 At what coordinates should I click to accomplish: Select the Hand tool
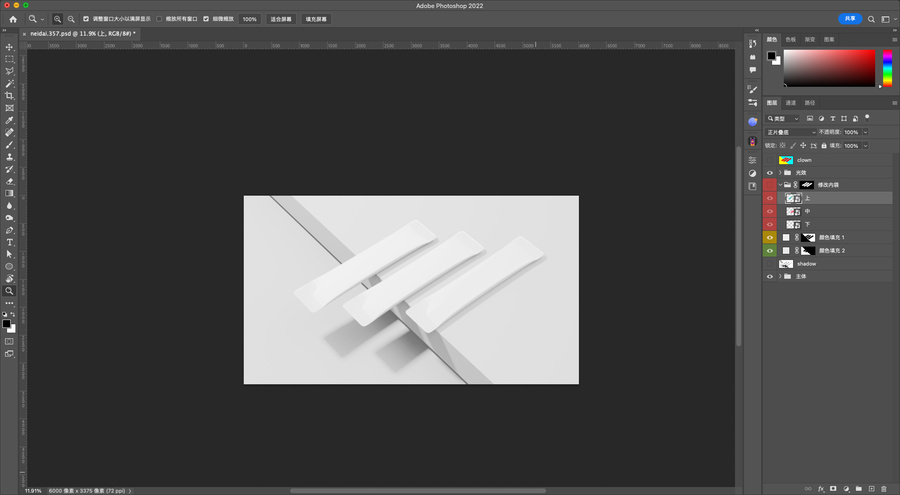point(9,279)
